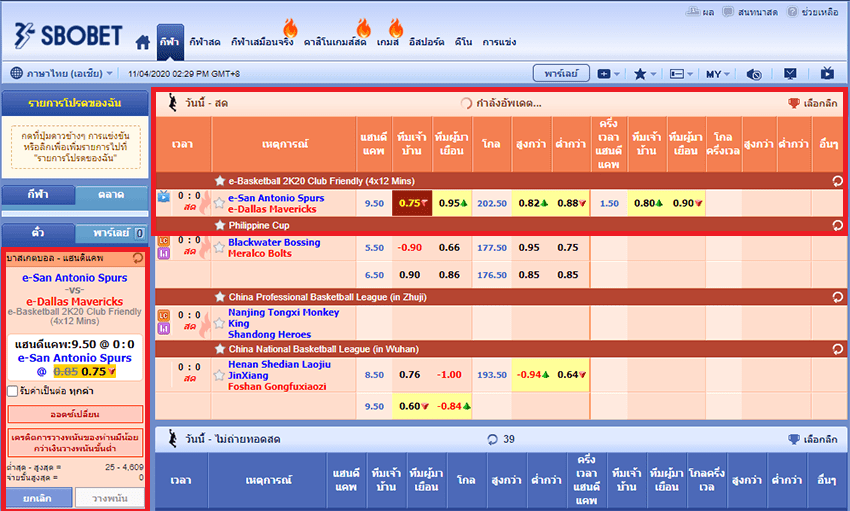Open the checkmark monitor icon in toolbar
850x511 pixels.
tap(790, 74)
